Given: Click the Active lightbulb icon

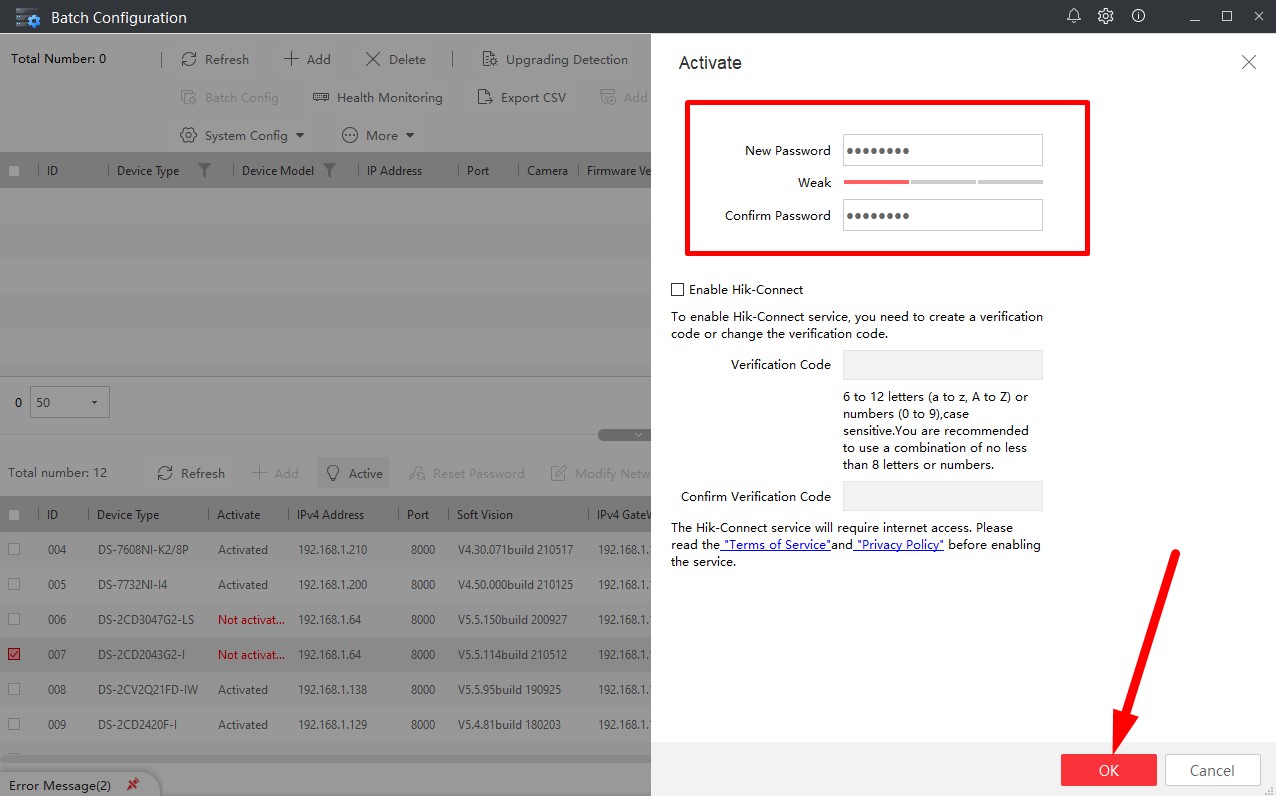Looking at the screenshot, I should (334, 473).
